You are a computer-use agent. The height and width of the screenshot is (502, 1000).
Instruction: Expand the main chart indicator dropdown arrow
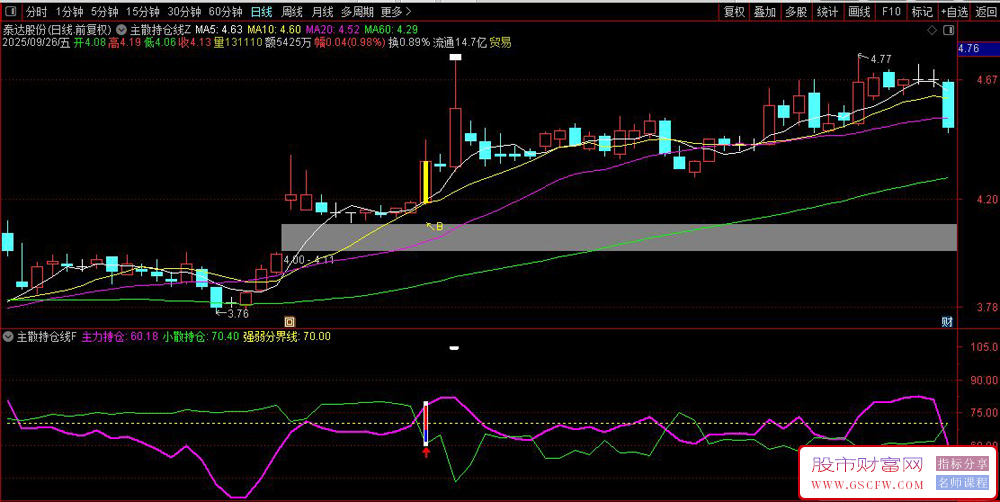pos(122,30)
